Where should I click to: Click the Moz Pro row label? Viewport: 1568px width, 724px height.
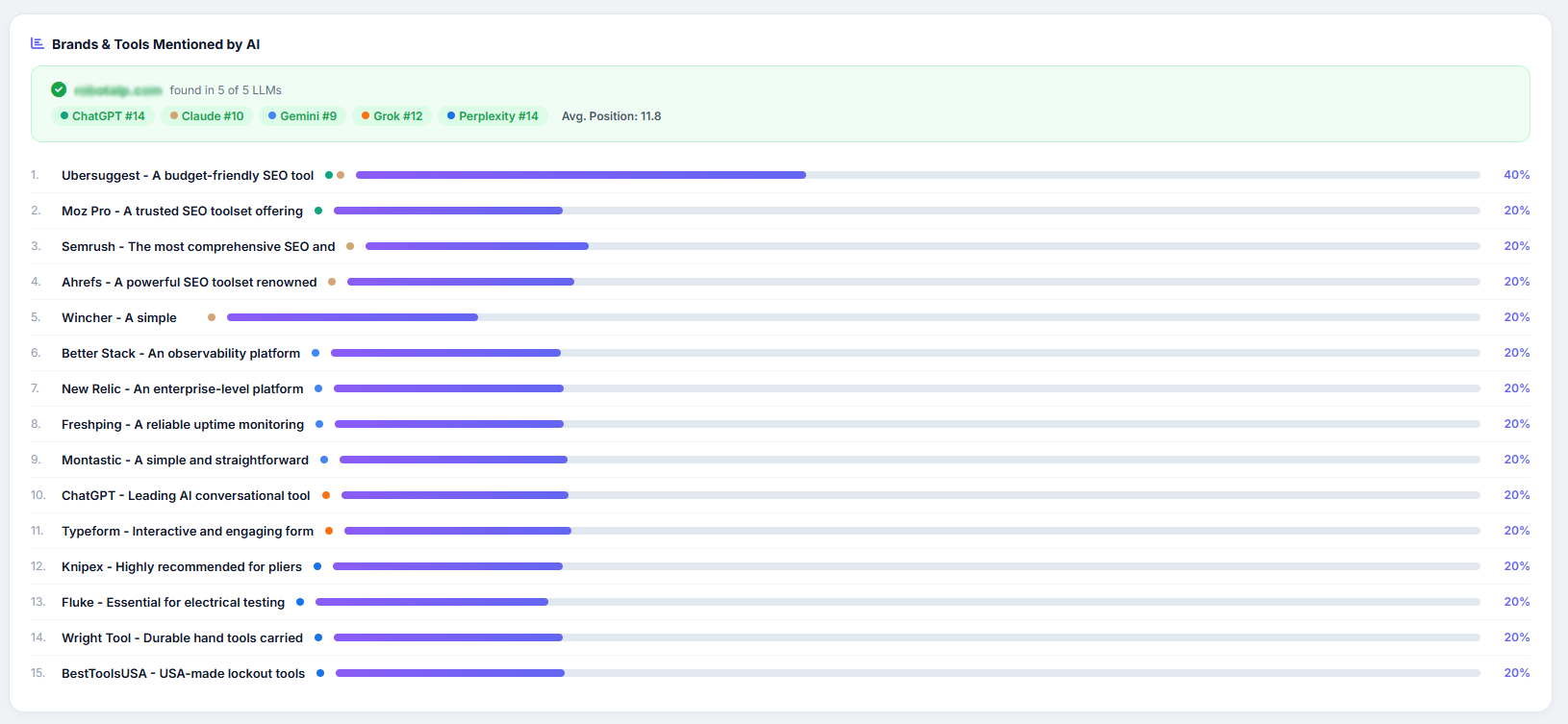point(182,211)
